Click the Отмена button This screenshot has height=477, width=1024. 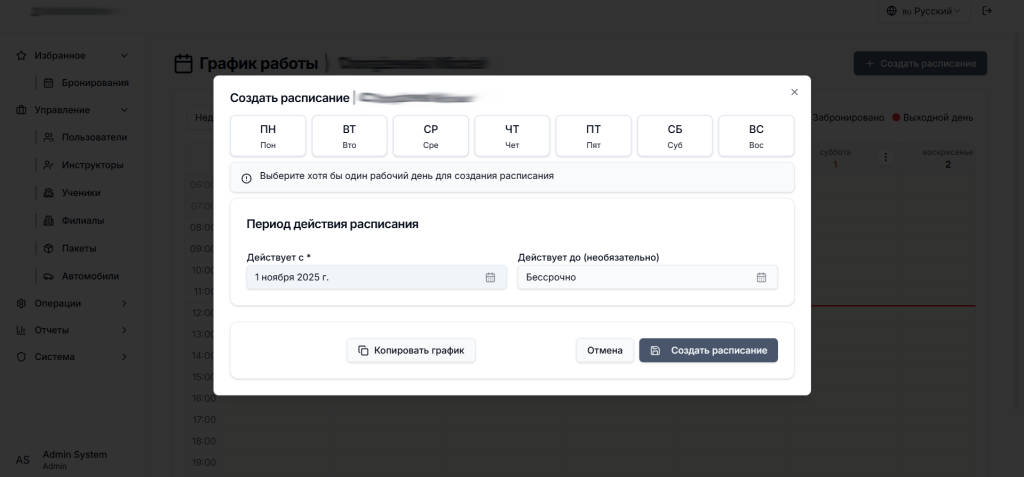pyautogui.click(x=604, y=350)
